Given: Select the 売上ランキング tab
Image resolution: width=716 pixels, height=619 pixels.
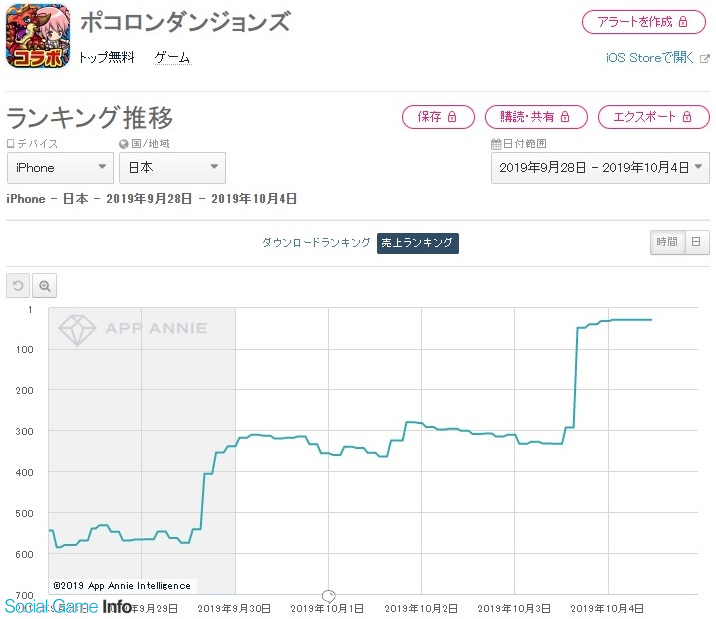Looking at the screenshot, I should (417, 243).
